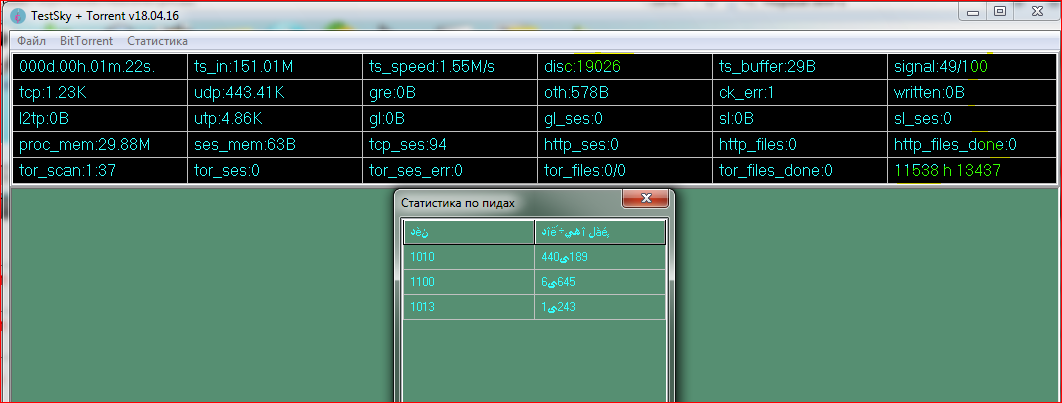Click the TestSky app icon in title bar

[17, 17]
